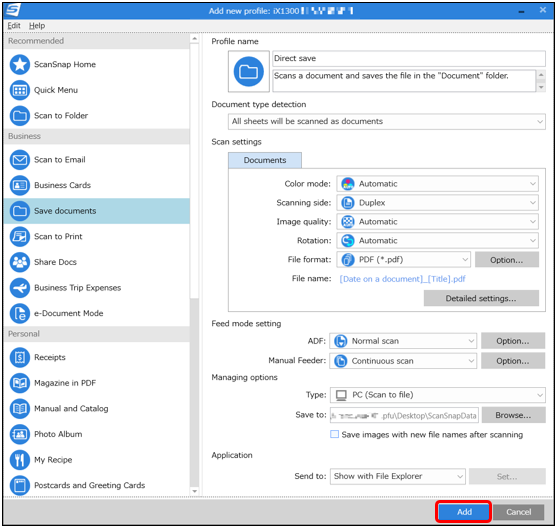Screen dimensions: 559x530
Task: Expand the Scanning side Duplex dropdown
Action: [x=437, y=203]
